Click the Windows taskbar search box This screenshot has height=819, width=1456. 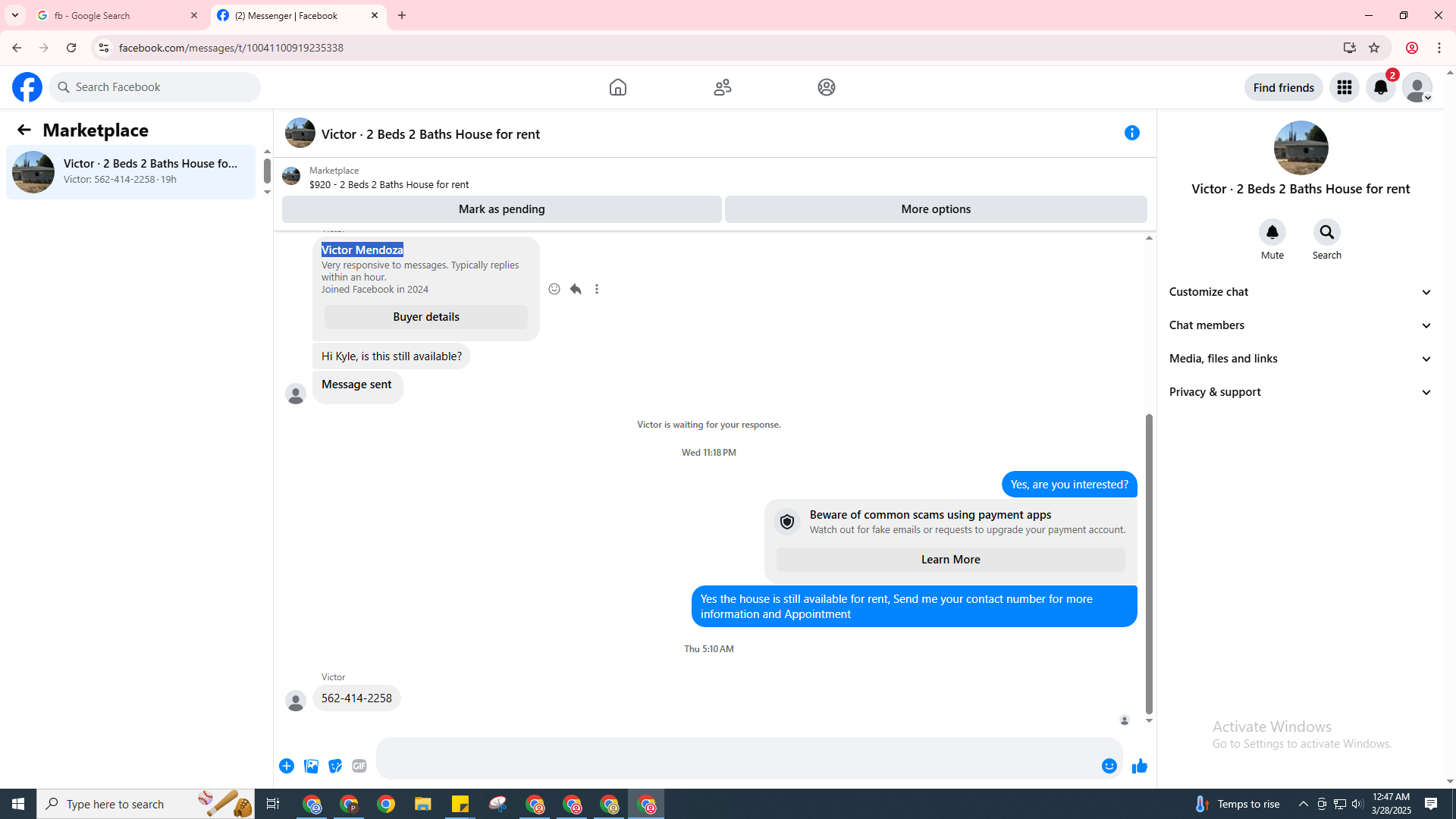tap(146, 804)
